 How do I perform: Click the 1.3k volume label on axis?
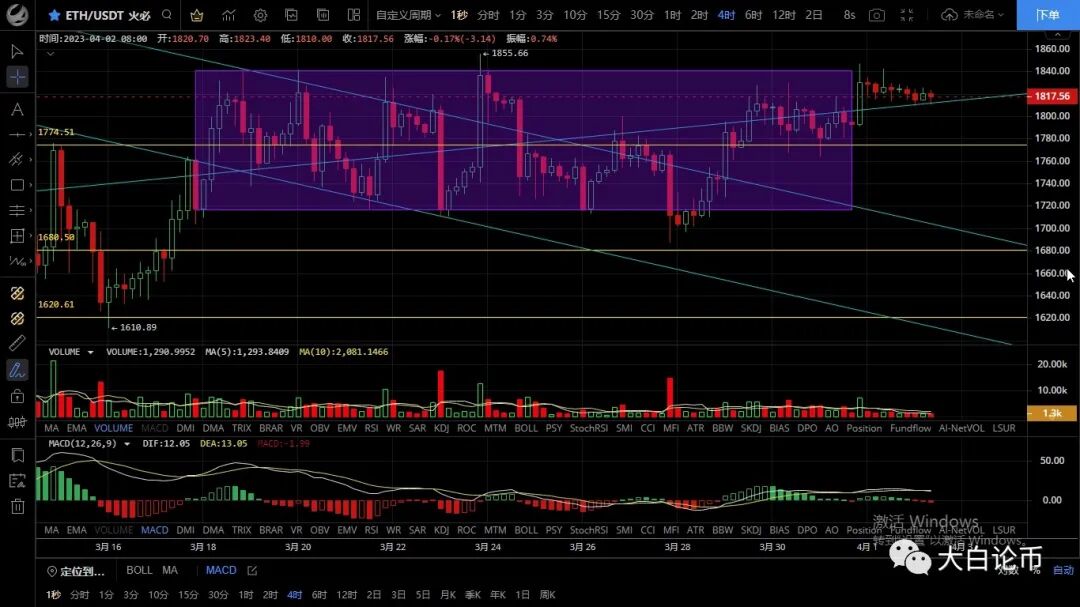pyautogui.click(x=1052, y=413)
